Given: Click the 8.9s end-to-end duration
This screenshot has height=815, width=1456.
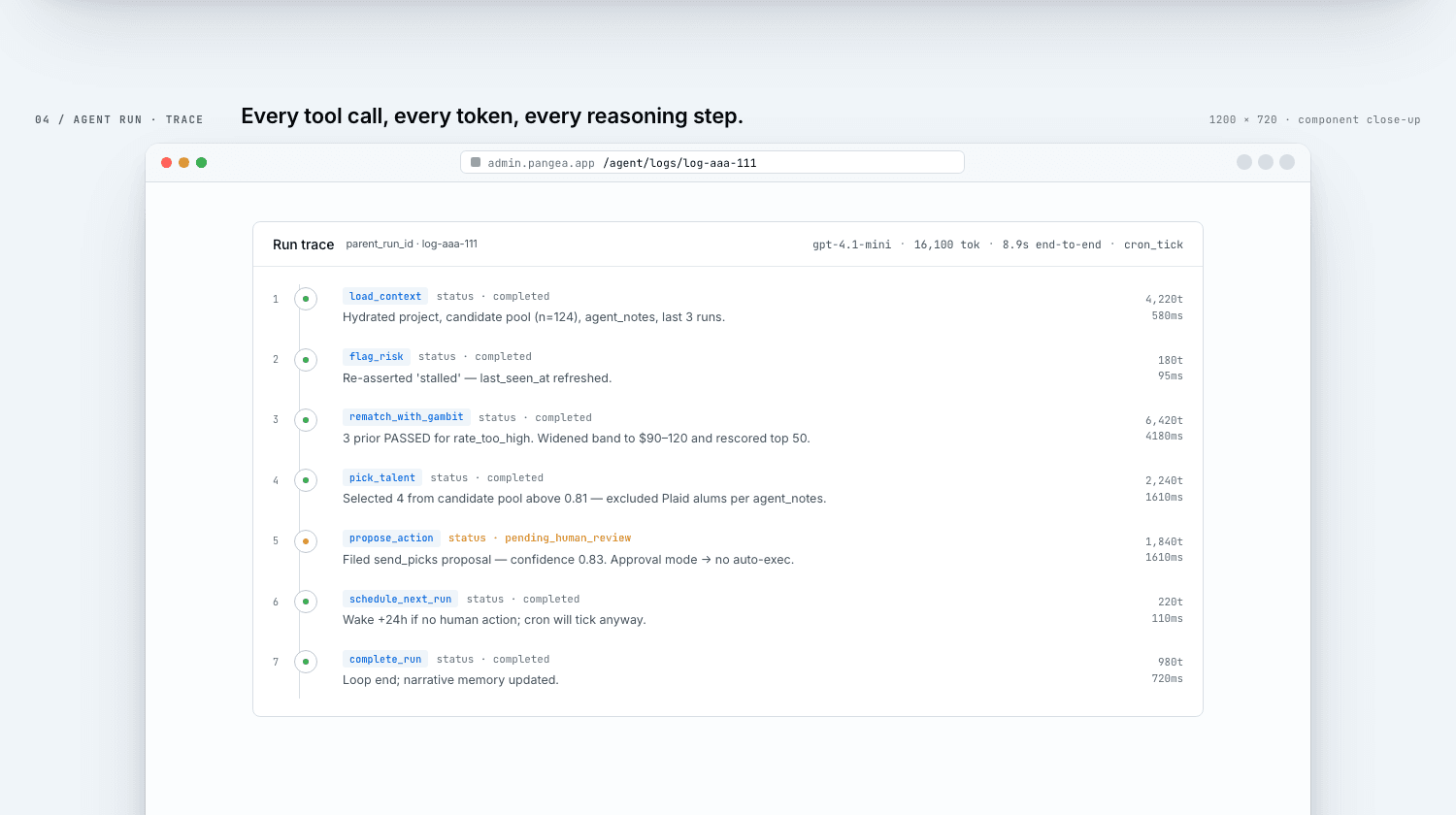Looking at the screenshot, I should click(1051, 244).
